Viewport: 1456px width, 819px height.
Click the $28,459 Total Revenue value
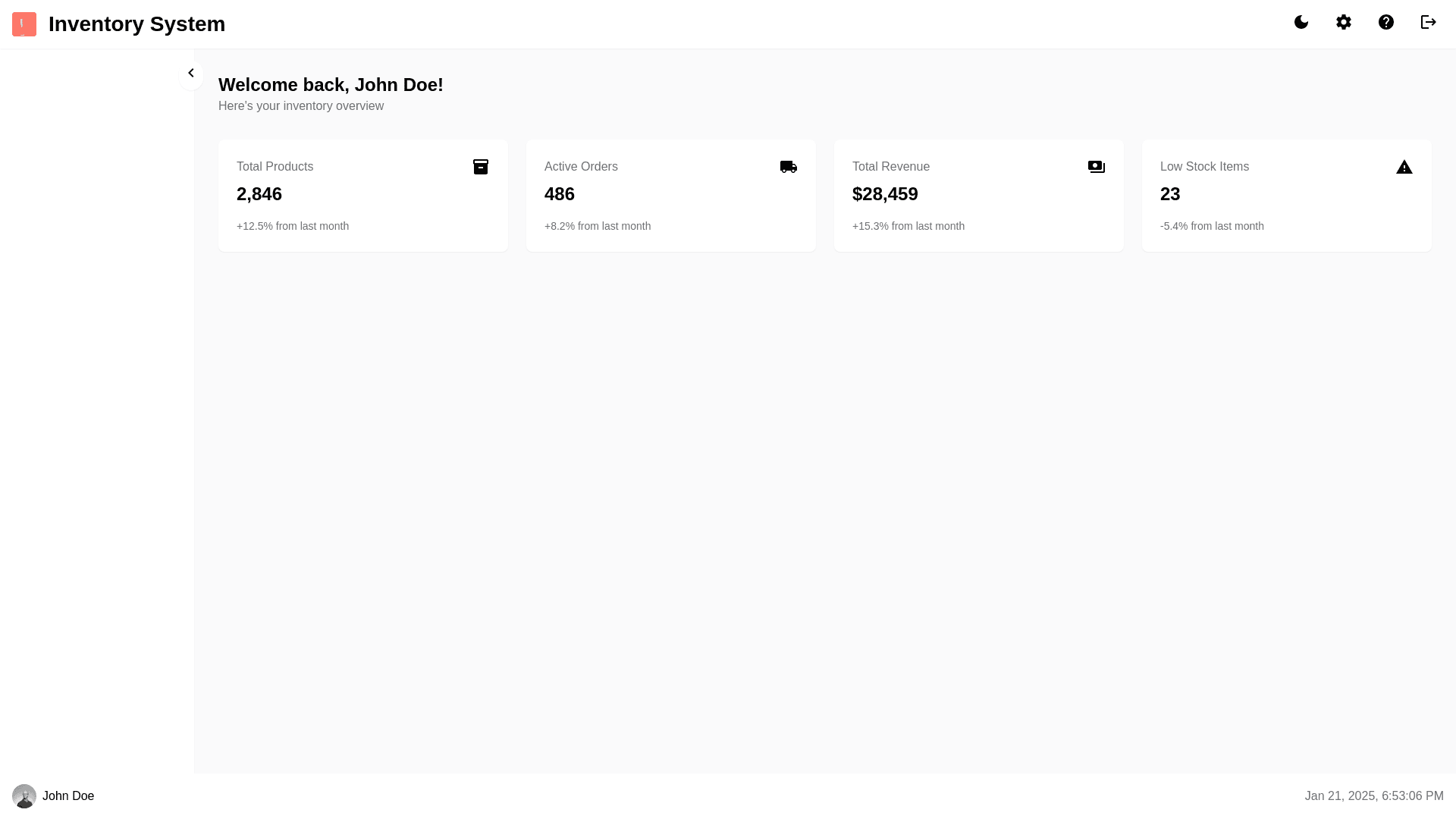point(885,194)
